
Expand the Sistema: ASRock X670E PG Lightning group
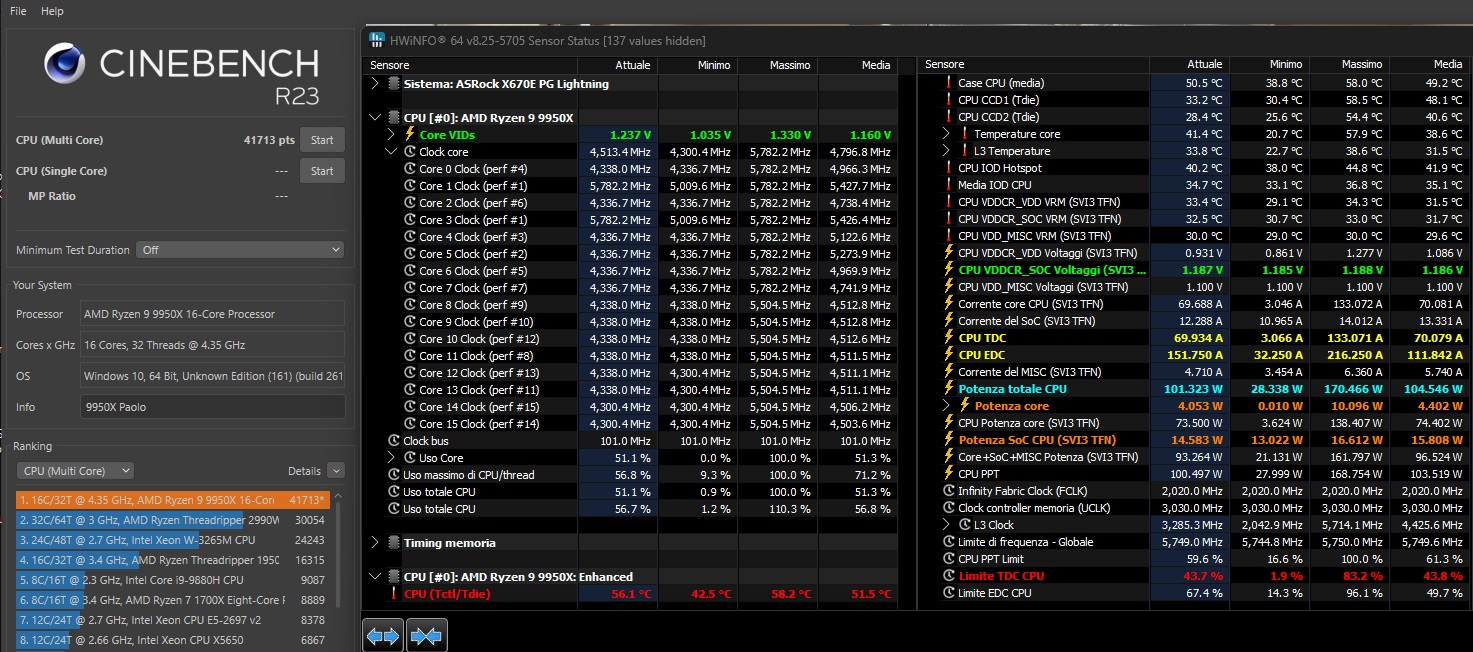375,84
